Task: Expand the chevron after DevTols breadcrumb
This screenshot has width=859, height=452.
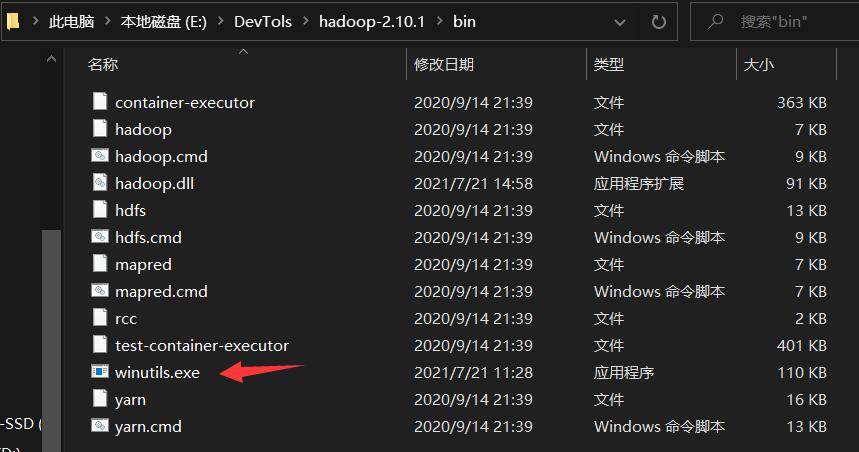Action: [304, 21]
